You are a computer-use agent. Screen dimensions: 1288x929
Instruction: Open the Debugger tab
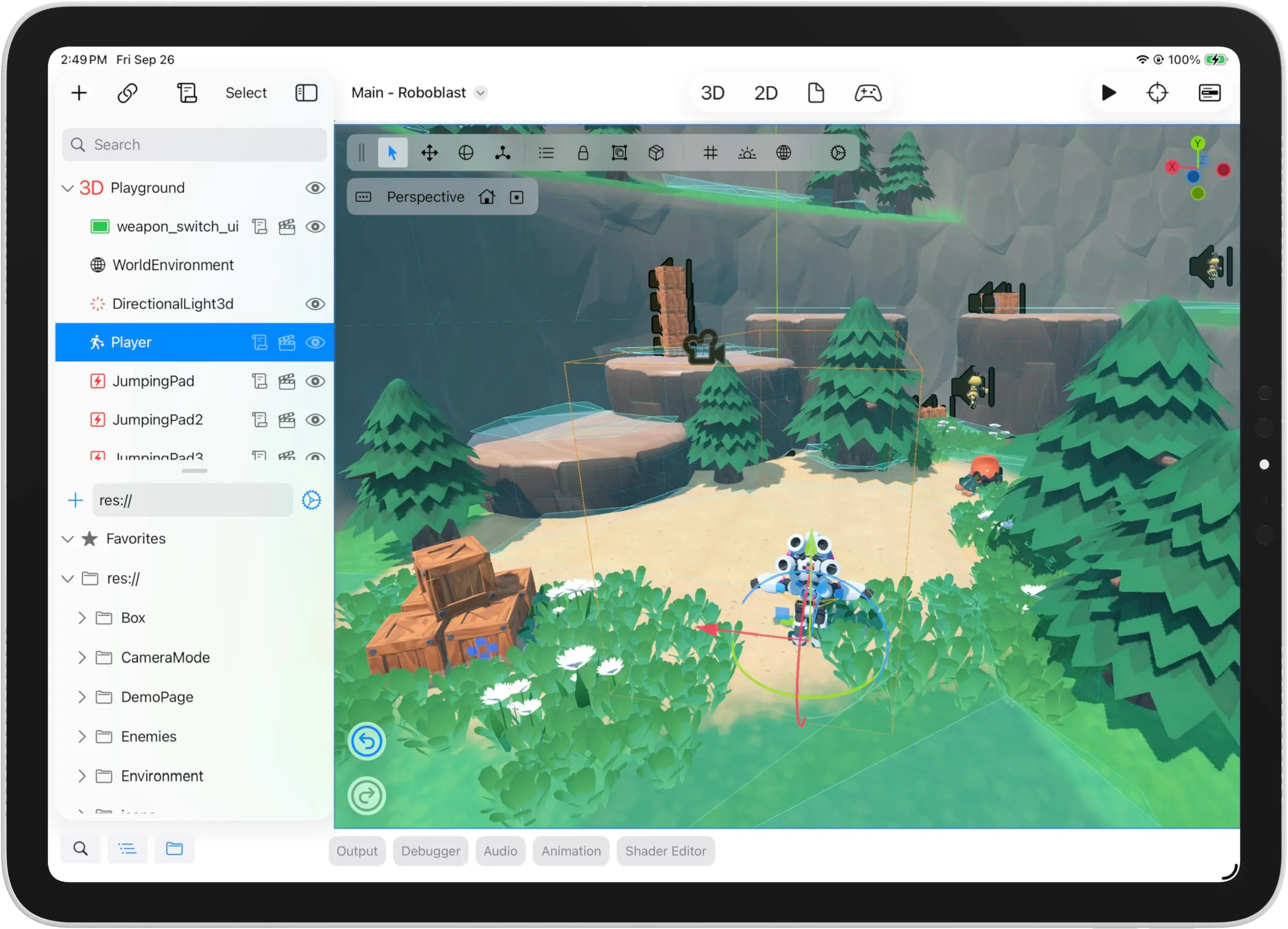pyautogui.click(x=430, y=851)
